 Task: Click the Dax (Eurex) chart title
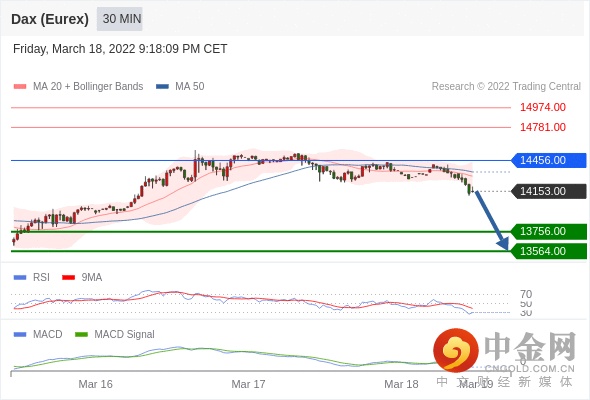[x=50, y=19]
